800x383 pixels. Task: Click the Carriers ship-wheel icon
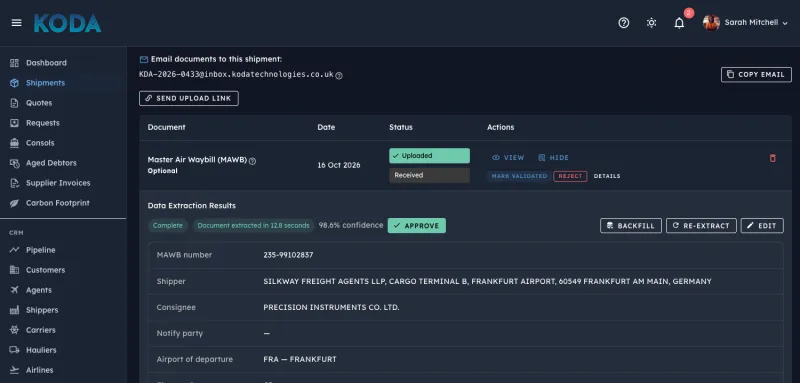click(14, 330)
